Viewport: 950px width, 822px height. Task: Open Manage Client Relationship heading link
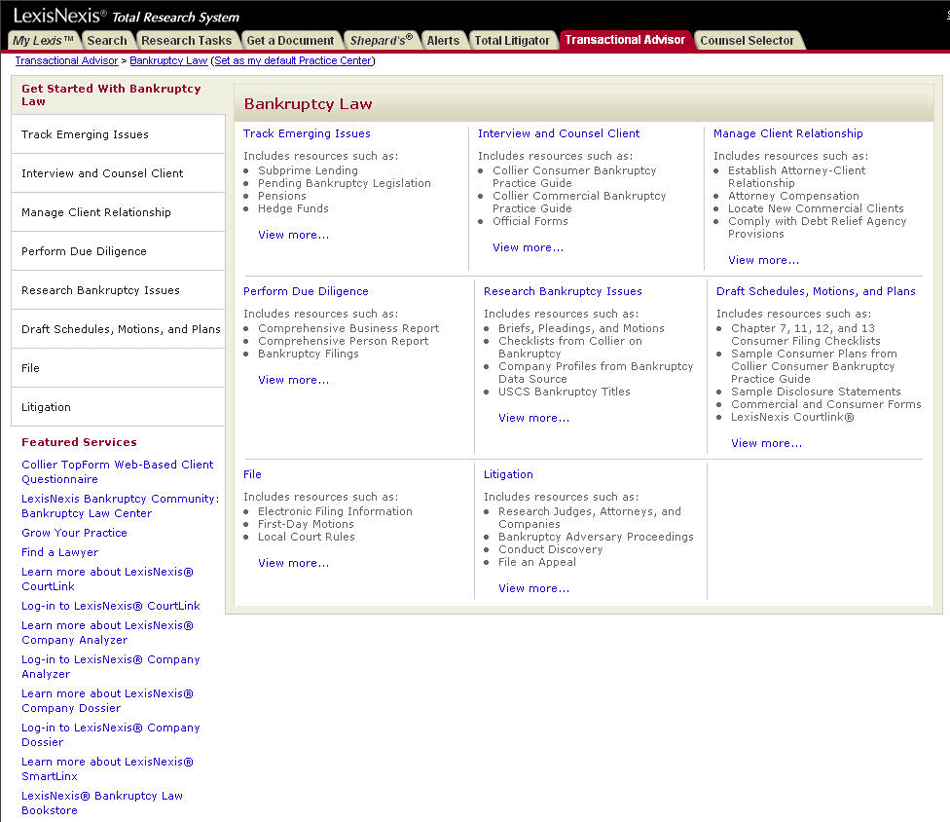click(x=788, y=133)
